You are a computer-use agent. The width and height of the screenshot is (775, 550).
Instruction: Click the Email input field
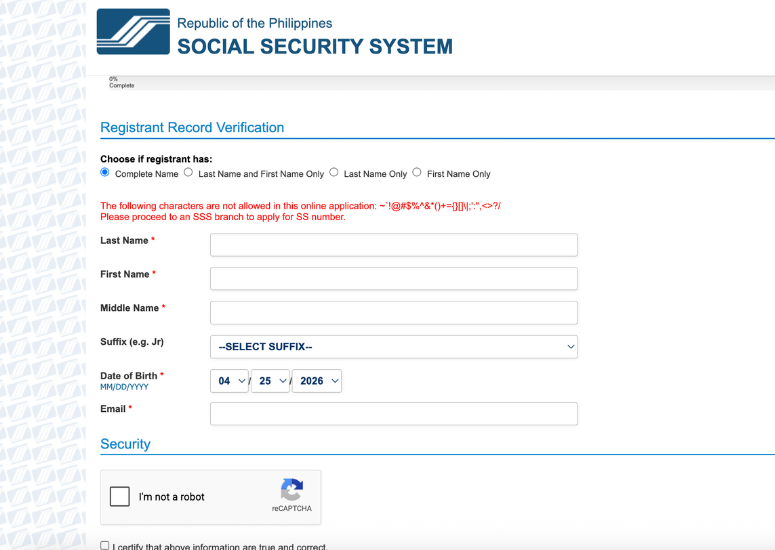point(393,414)
